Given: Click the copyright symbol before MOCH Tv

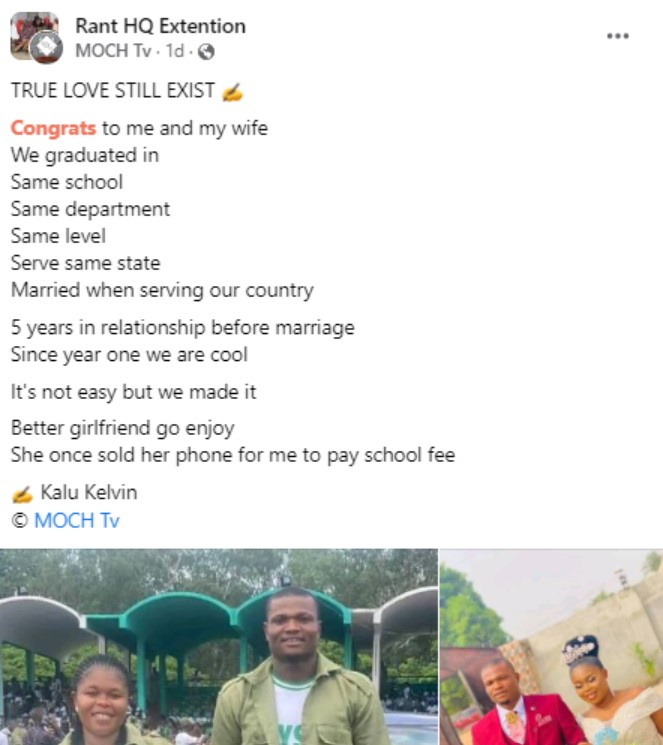Looking at the screenshot, I should [x=20, y=521].
